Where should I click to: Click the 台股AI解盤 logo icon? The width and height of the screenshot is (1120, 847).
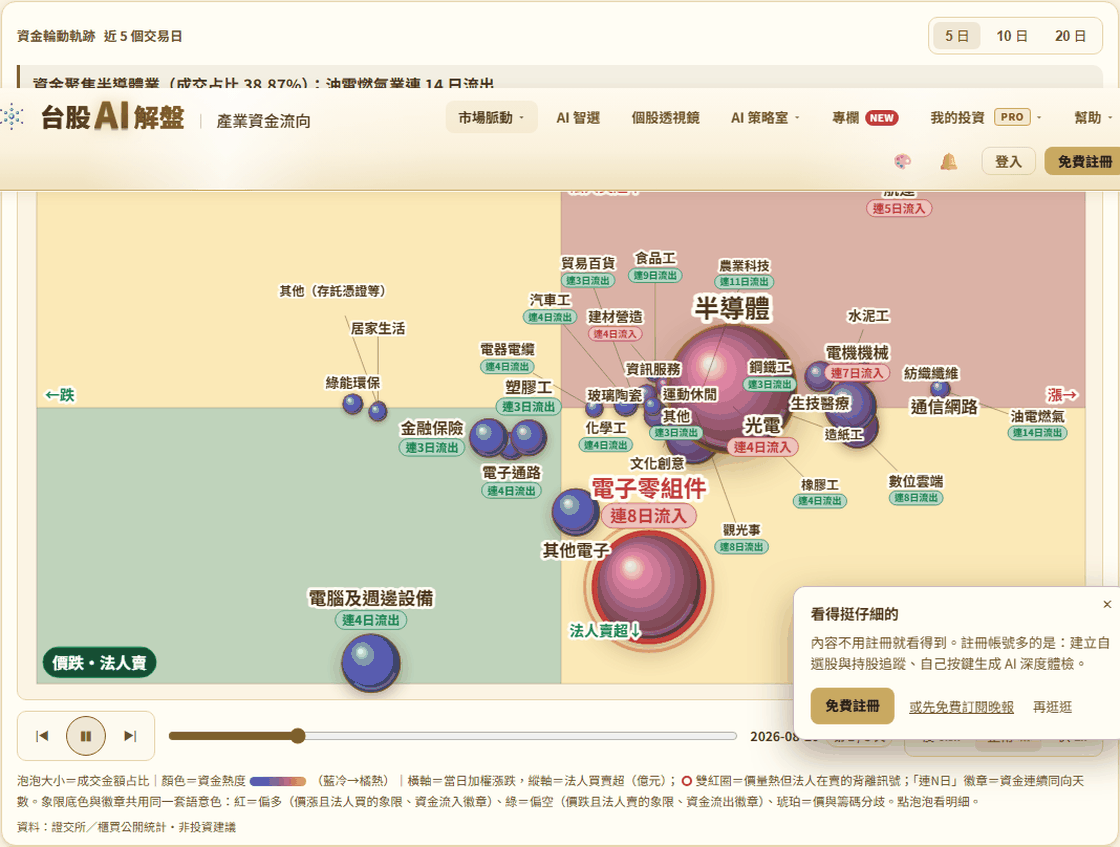[x=12, y=116]
